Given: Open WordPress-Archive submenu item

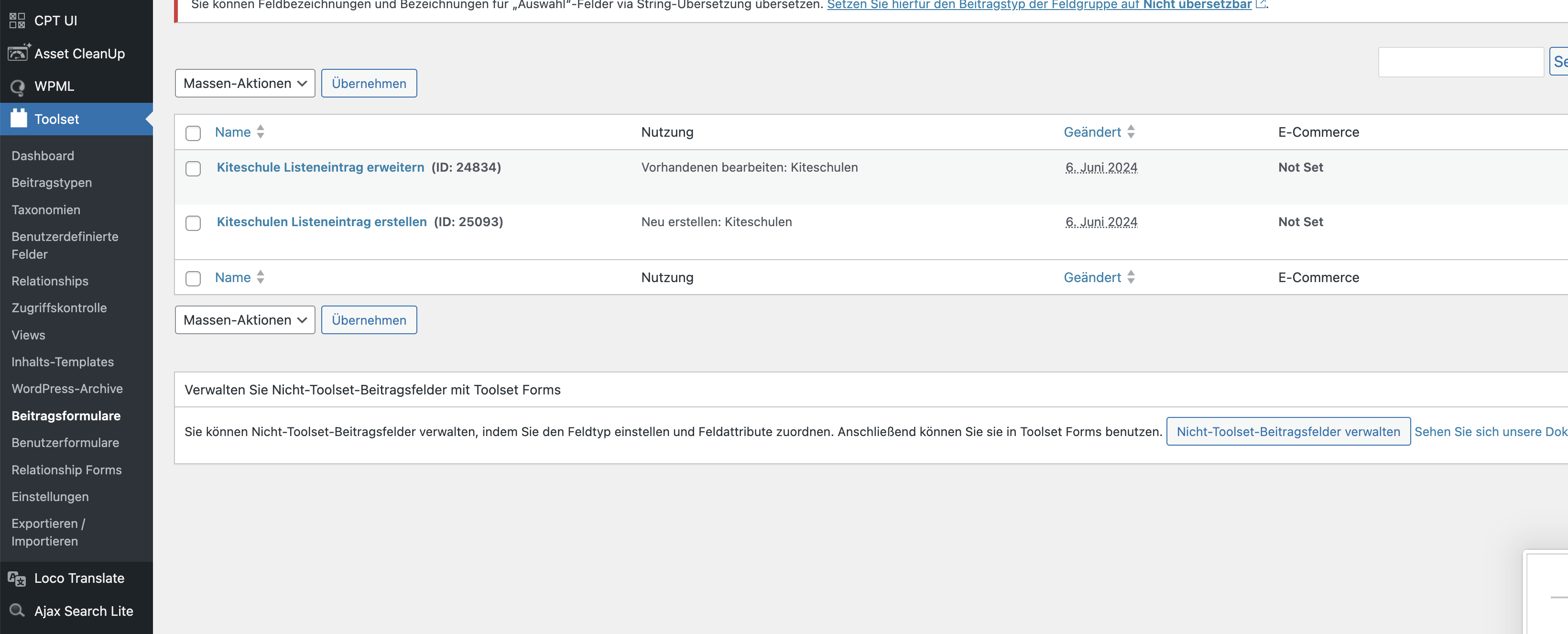Looking at the screenshot, I should click(x=67, y=389).
